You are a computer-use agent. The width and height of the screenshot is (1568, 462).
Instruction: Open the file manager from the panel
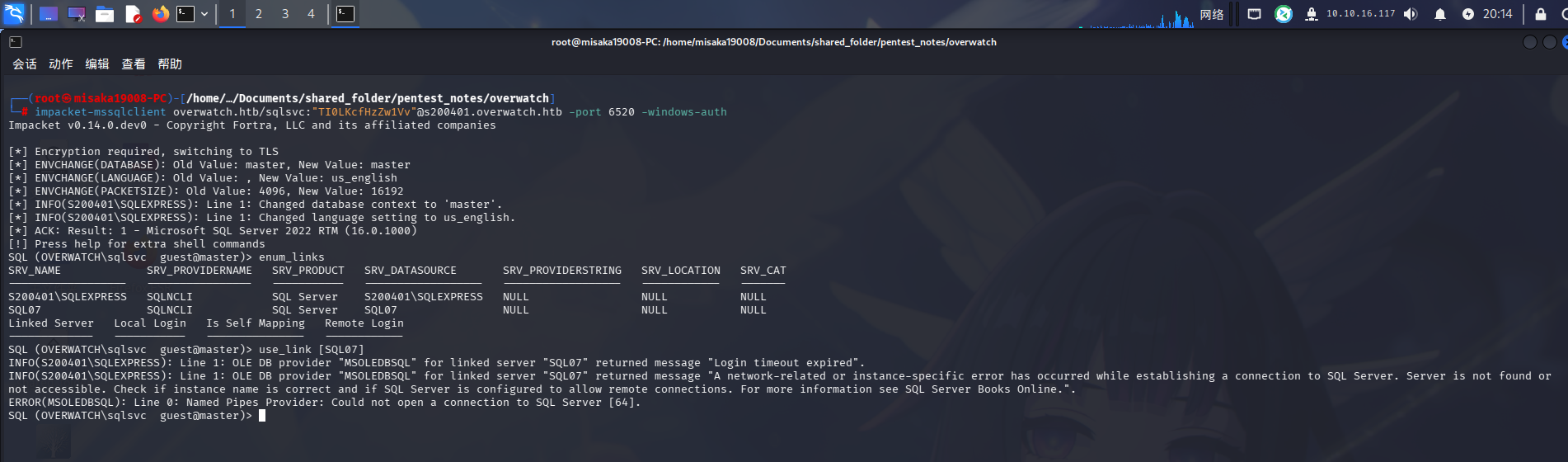click(105, 14)
